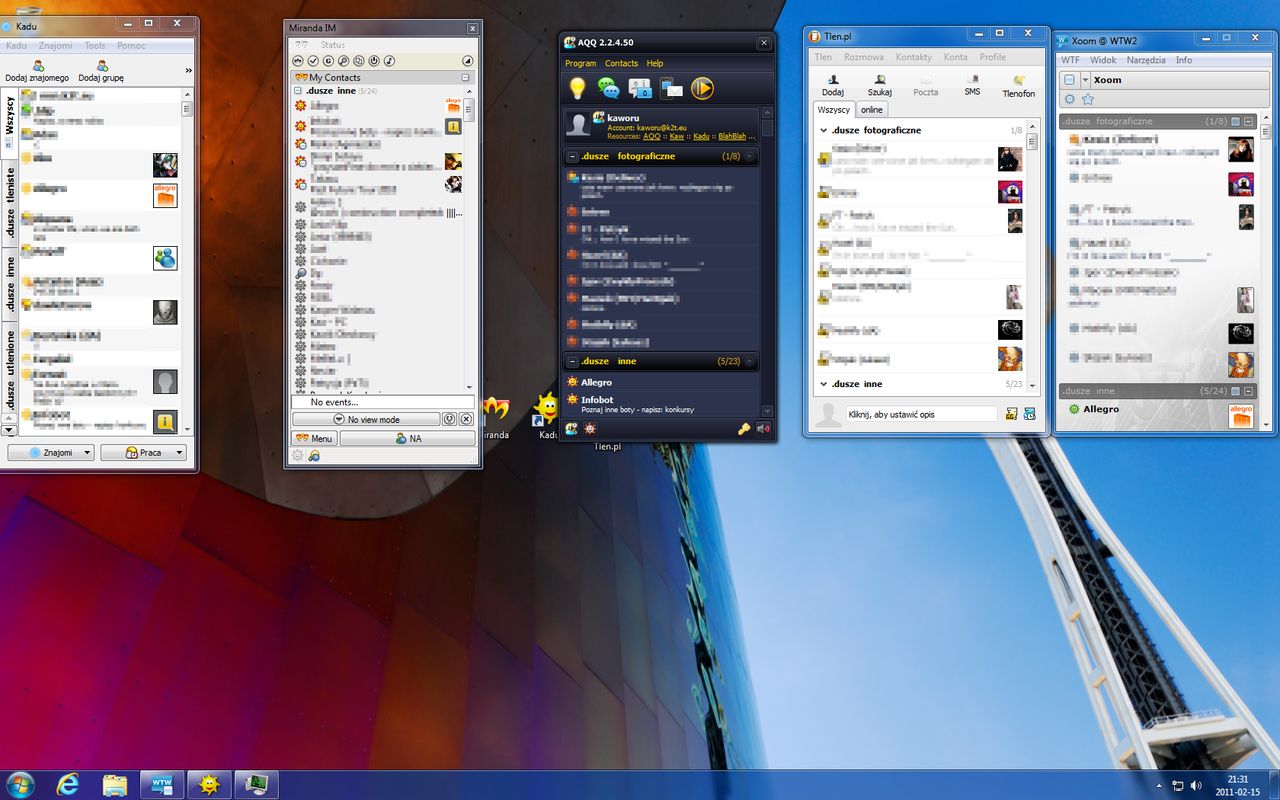
Task: Open Narzędzia menu in Xoom
Action: pyautogui.click(x=1146, y=60)
